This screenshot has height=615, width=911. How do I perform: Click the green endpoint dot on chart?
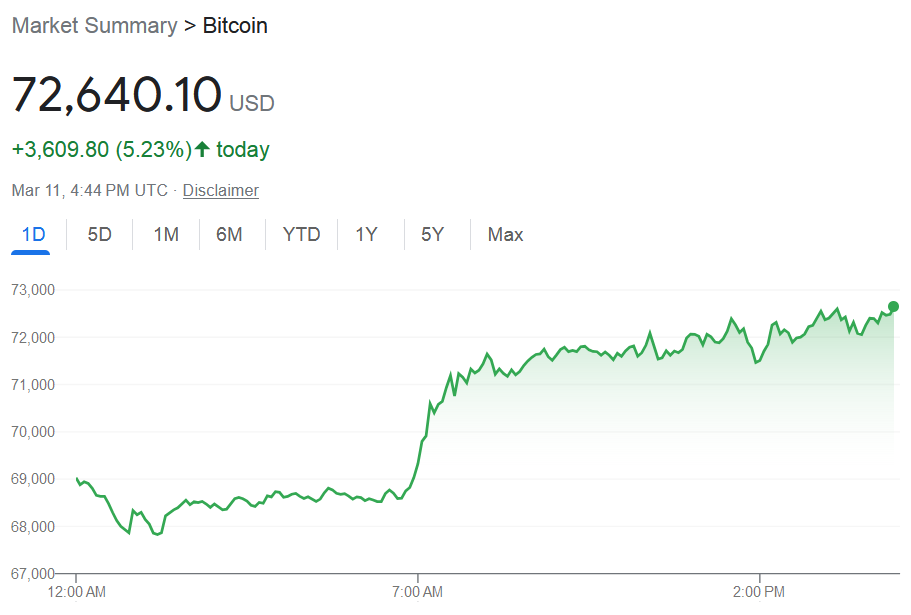point(893,306)
